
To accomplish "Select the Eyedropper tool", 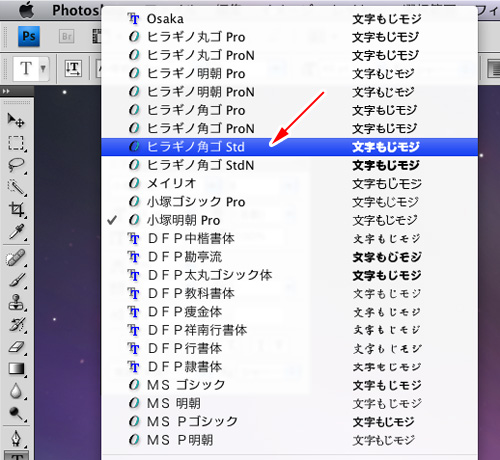I will [16, 232].
